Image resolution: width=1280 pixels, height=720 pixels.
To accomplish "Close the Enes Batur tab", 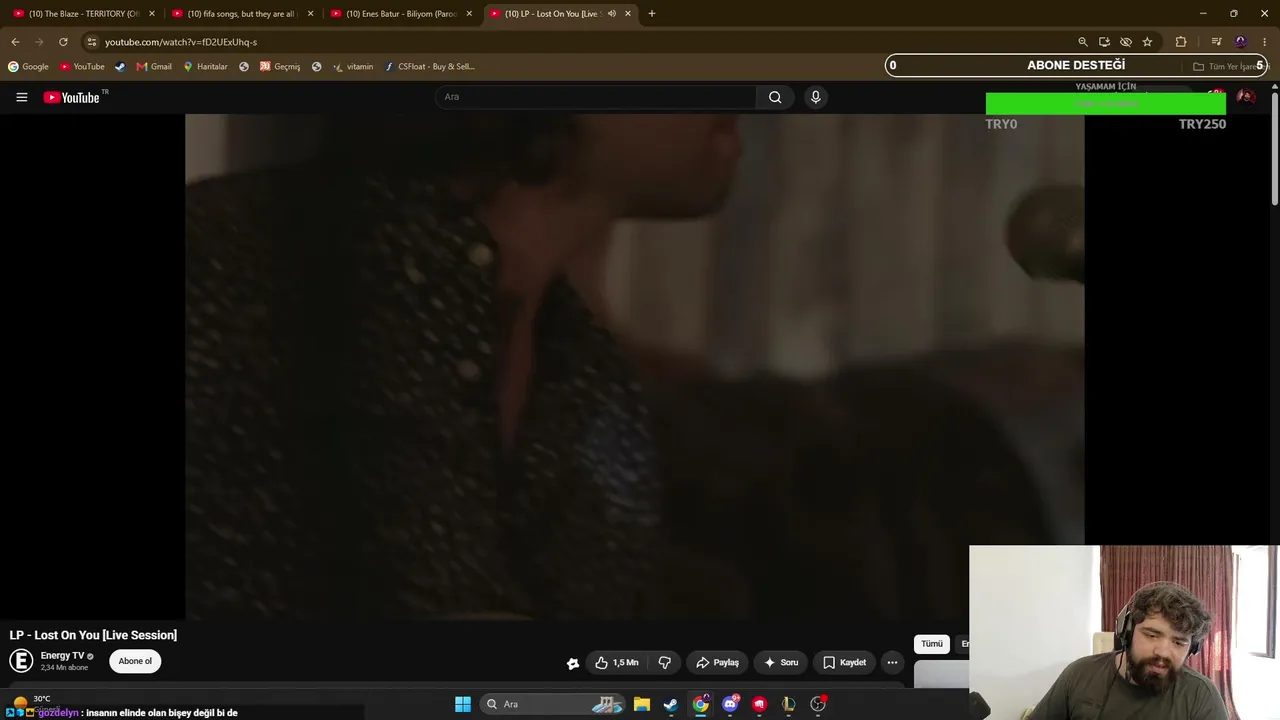I will 469,14.
